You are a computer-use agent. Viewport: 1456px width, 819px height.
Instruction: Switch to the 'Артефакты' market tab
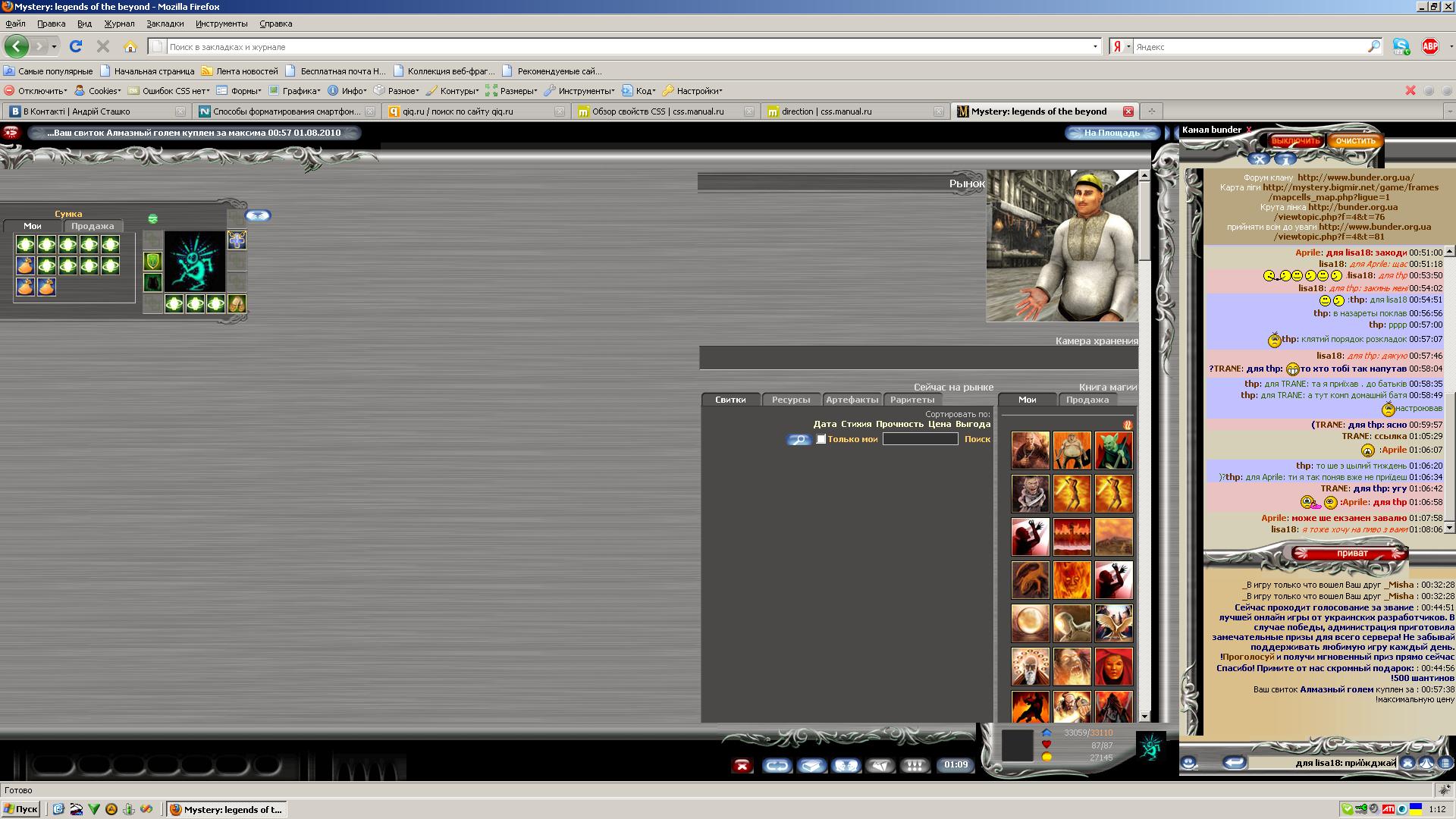point(852,400)
